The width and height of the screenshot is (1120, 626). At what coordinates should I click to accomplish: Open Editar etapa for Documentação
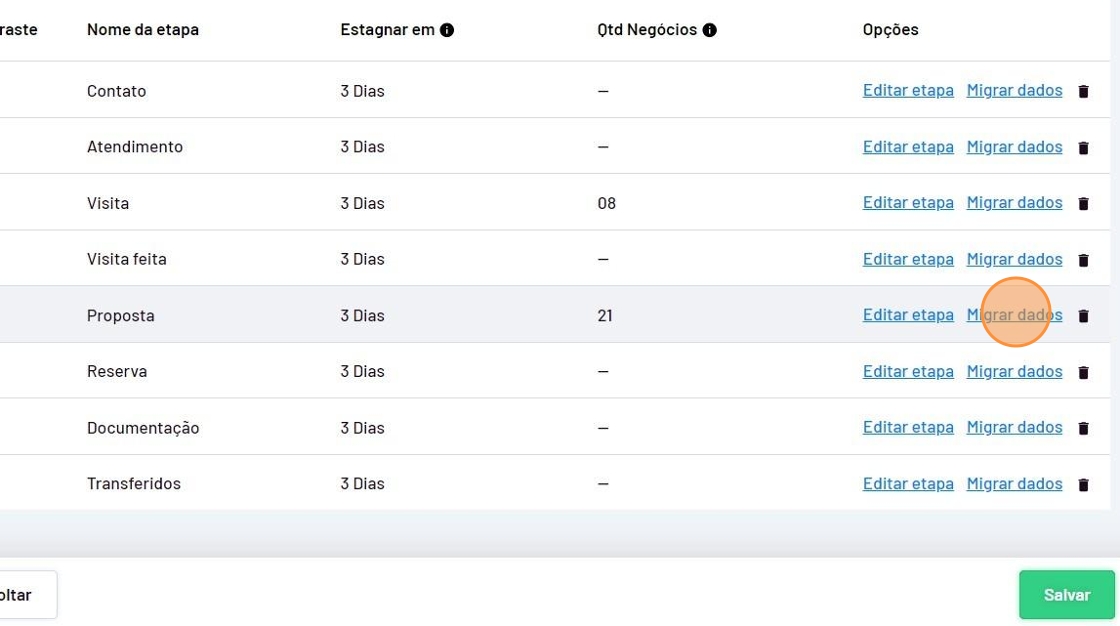click(908, 427)
